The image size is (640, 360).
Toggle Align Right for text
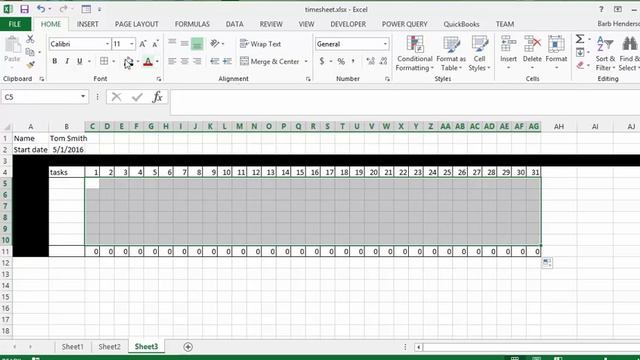click(x=197, y=61)
